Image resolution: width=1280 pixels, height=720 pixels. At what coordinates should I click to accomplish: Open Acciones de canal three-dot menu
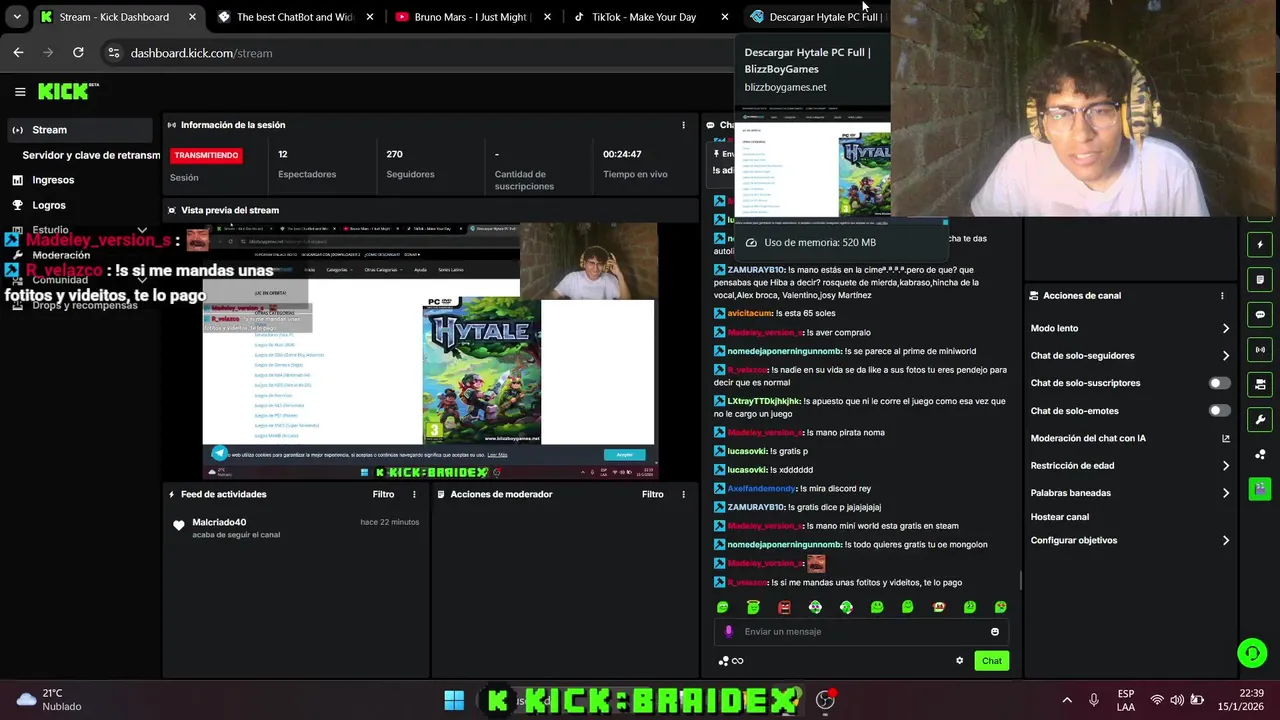[1222, 296]
